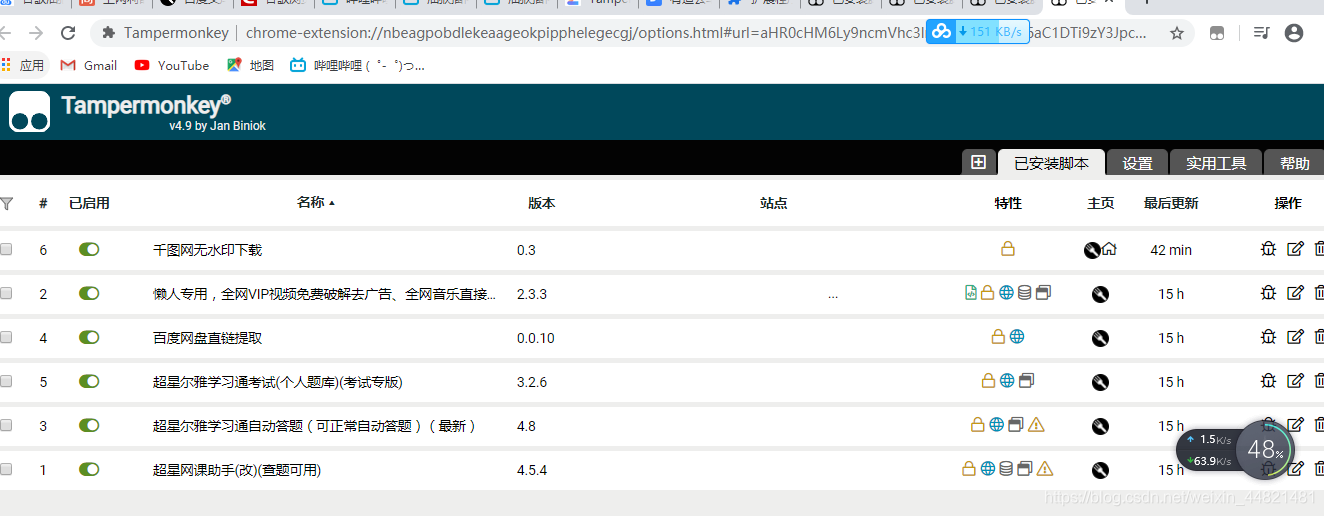
Task: Click windows icon in 超星尔雅学习通考试 row
Action: [1026, 381]
